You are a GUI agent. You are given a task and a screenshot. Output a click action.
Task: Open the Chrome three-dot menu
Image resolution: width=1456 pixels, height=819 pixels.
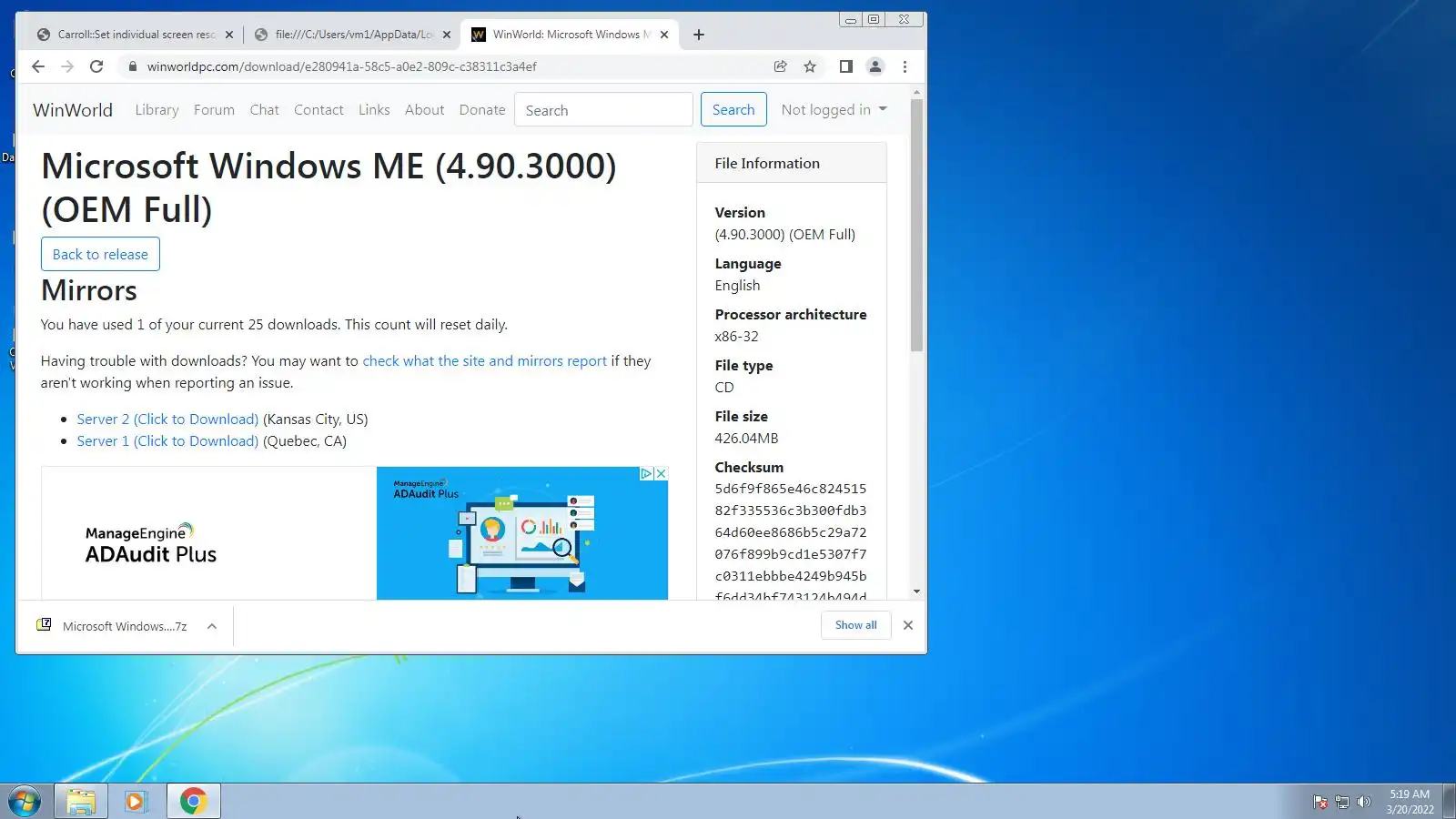click(x=905, y=66)
